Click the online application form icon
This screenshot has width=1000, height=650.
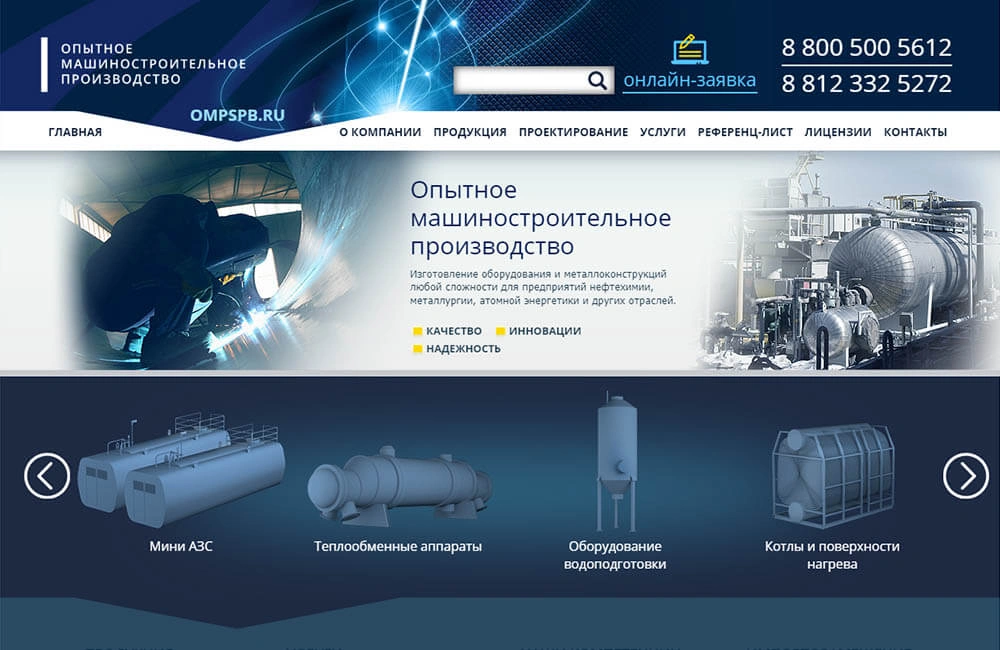(688, 49)
